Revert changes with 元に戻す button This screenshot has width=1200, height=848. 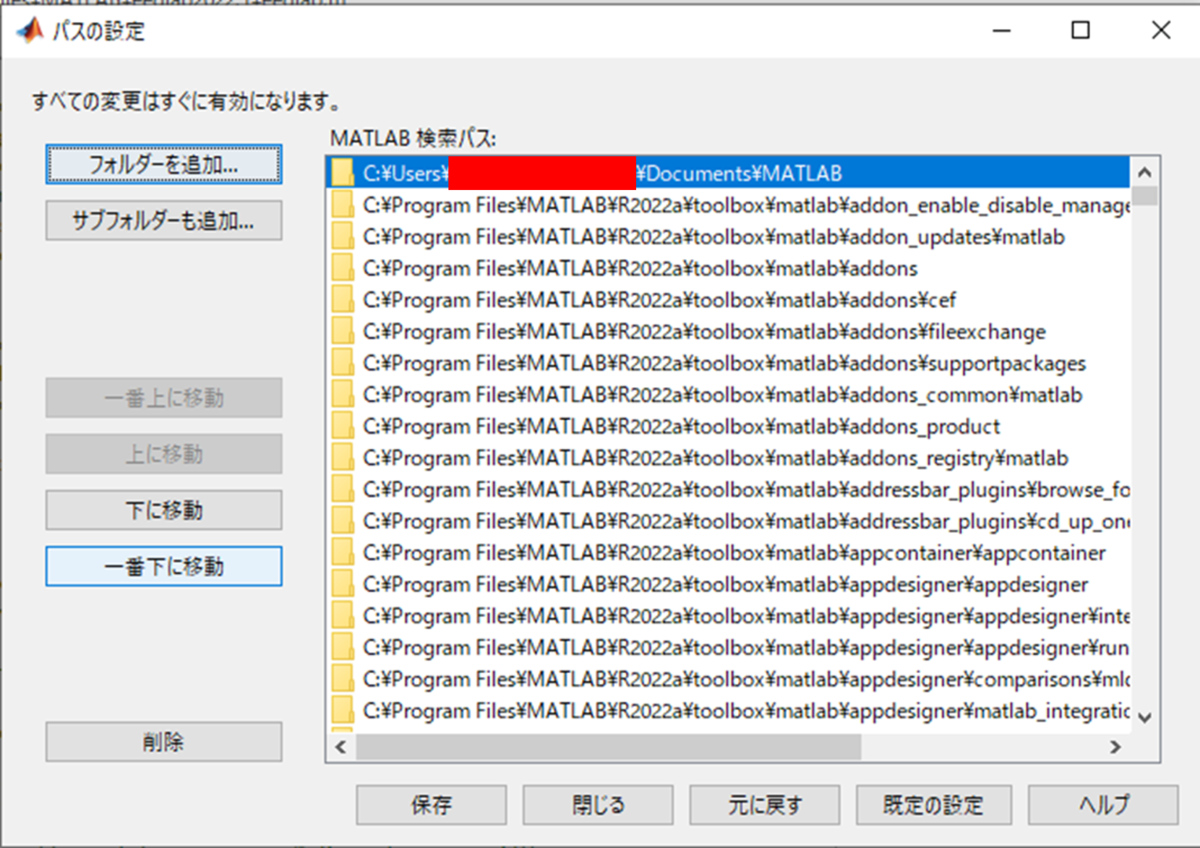coord(765,804)
